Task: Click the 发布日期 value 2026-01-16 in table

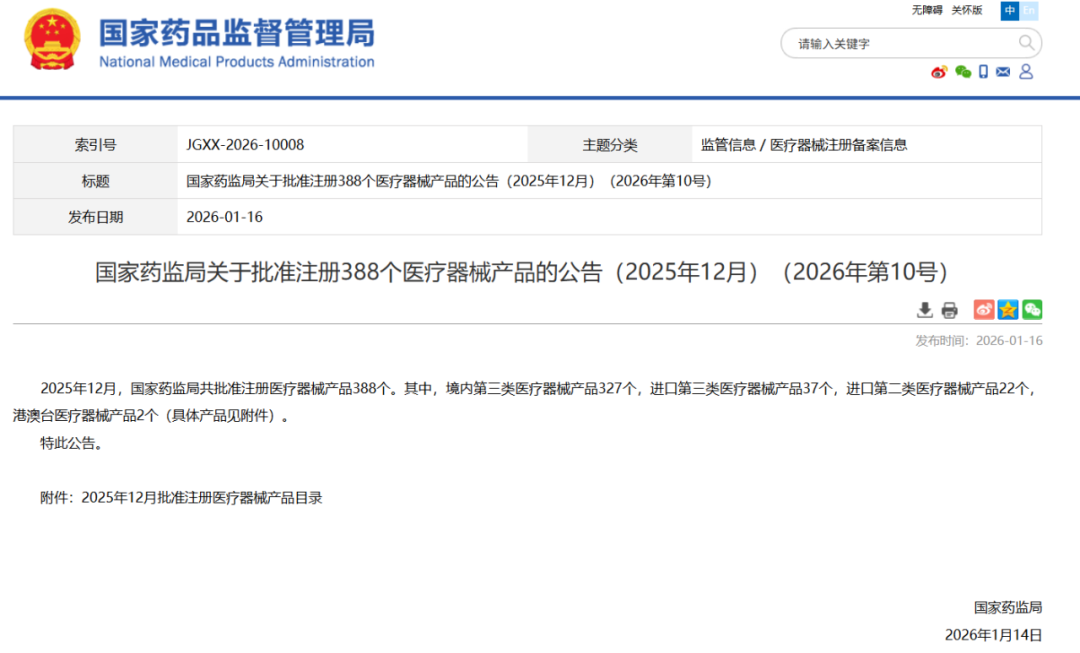Action: (x=225, y=217)
